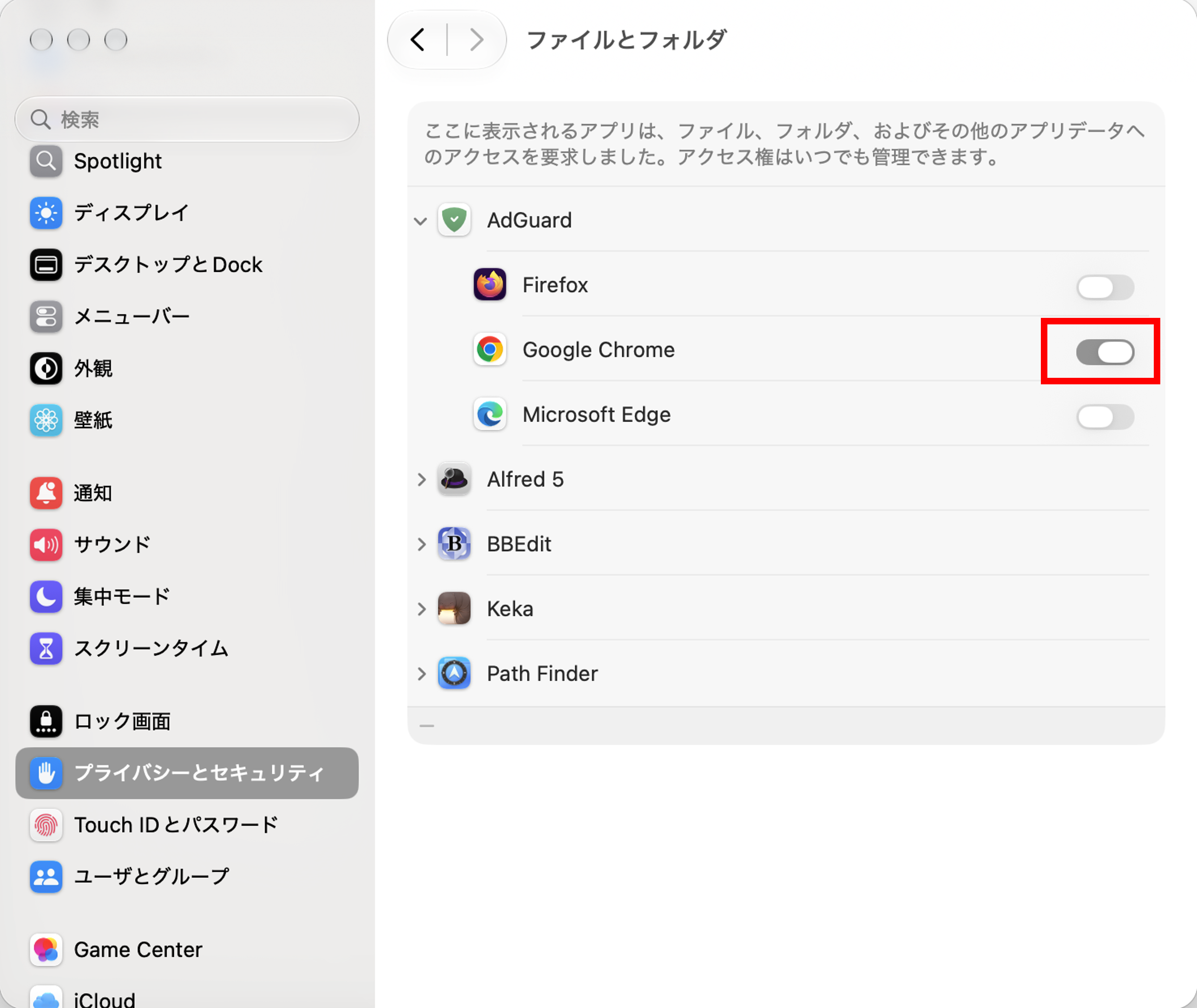Click the ディスプレイ sun icon
This screenshot has height=1008, width=1197.
pos(46,213)
